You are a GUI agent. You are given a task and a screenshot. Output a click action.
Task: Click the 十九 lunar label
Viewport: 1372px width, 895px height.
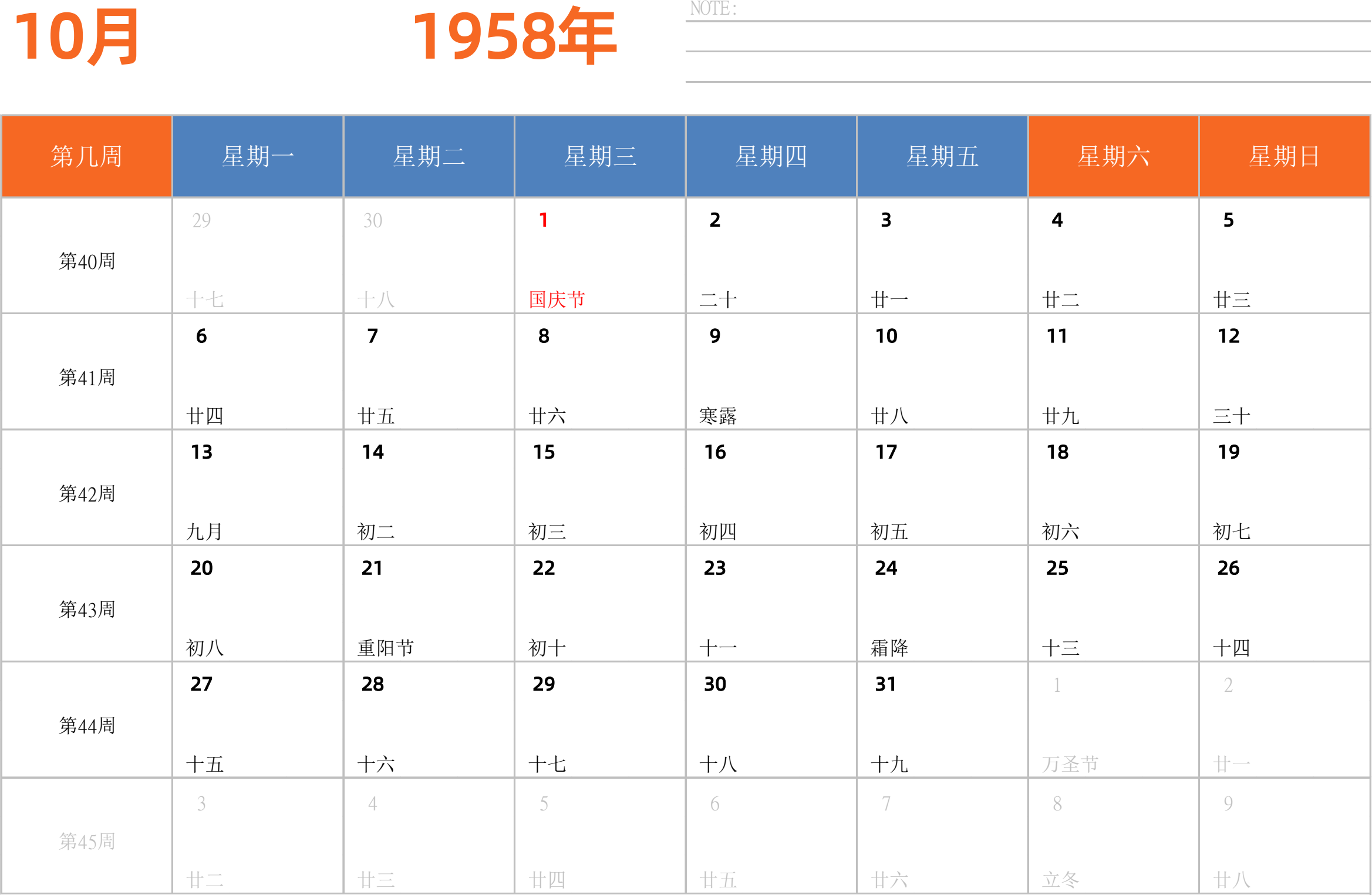coord(889,764)
